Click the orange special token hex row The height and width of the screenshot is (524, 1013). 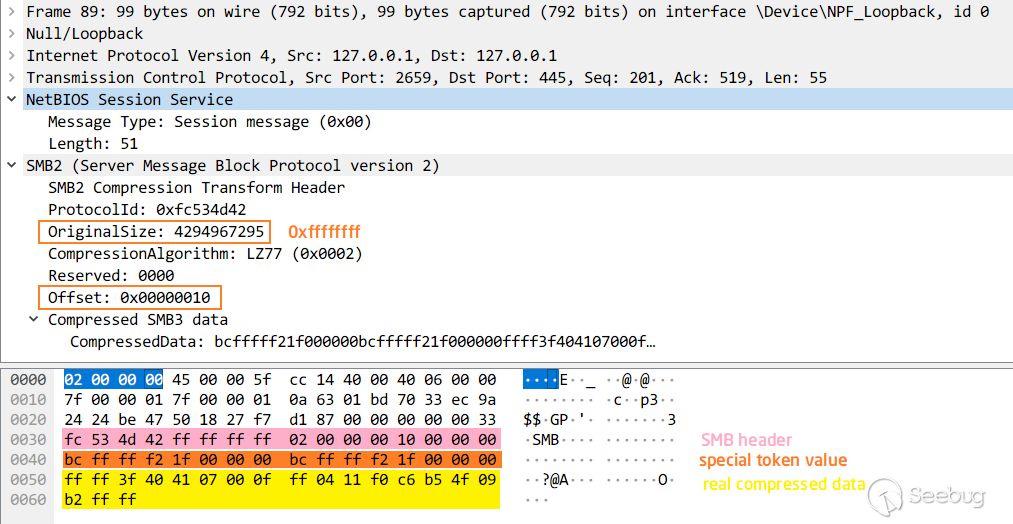coord(280,460)
